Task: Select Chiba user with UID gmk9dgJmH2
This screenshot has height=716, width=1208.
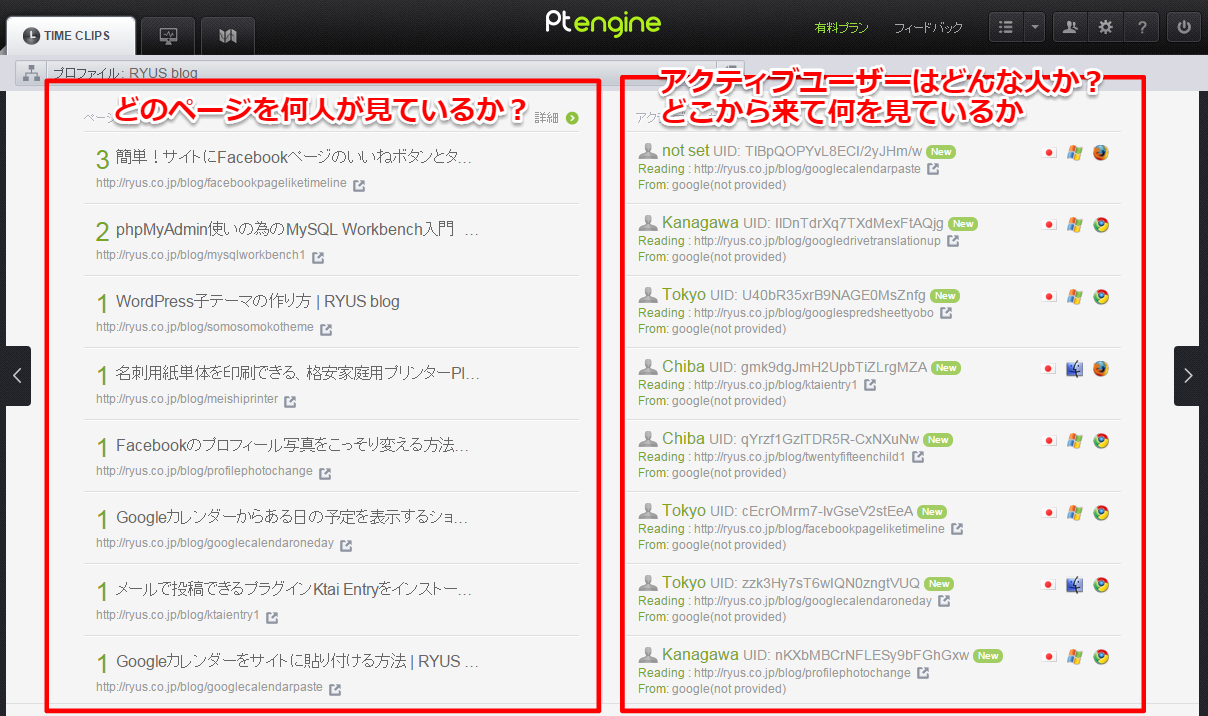Action: pos(683,367)
